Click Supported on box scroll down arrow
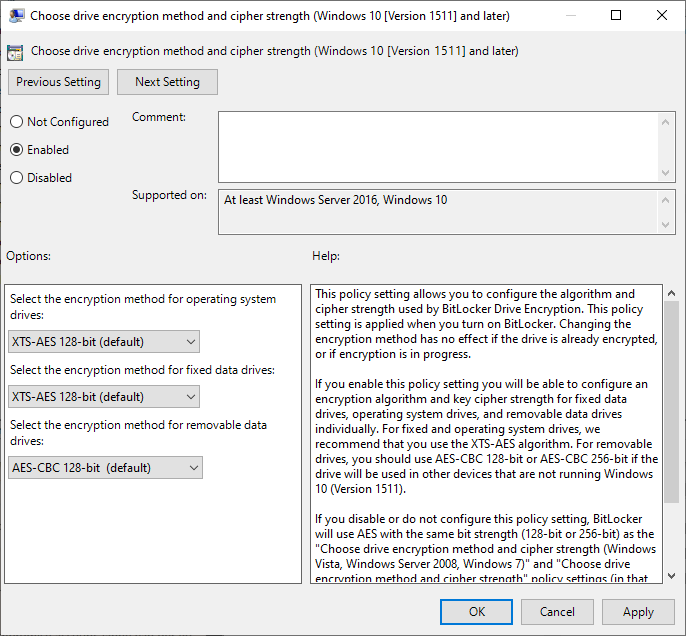 point(665,225)
